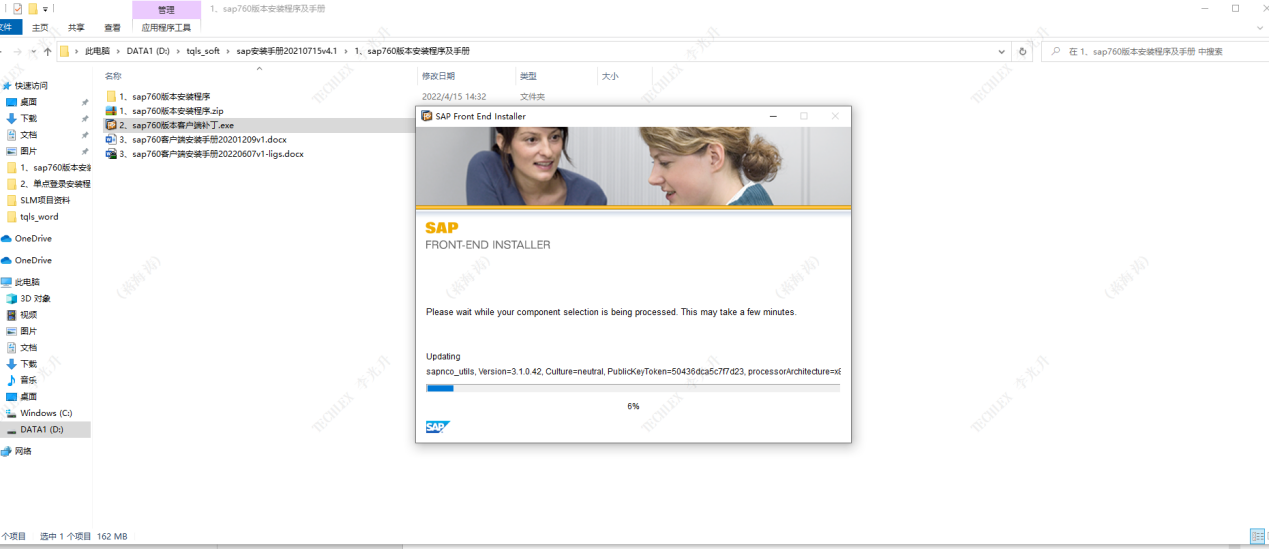Go up one folder with the up arrow
This screenshot has width=1269, height=549.
(x=47, y=51)
